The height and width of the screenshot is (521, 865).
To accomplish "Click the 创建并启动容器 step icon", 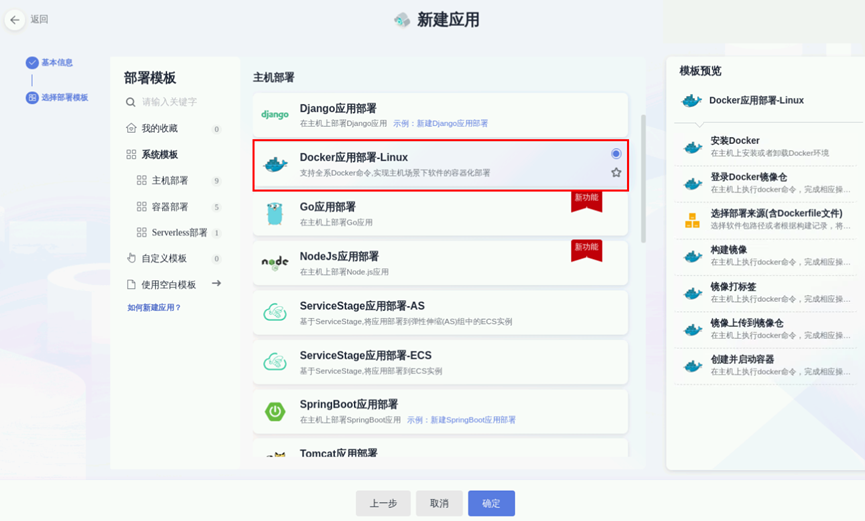I will [692, 366].
